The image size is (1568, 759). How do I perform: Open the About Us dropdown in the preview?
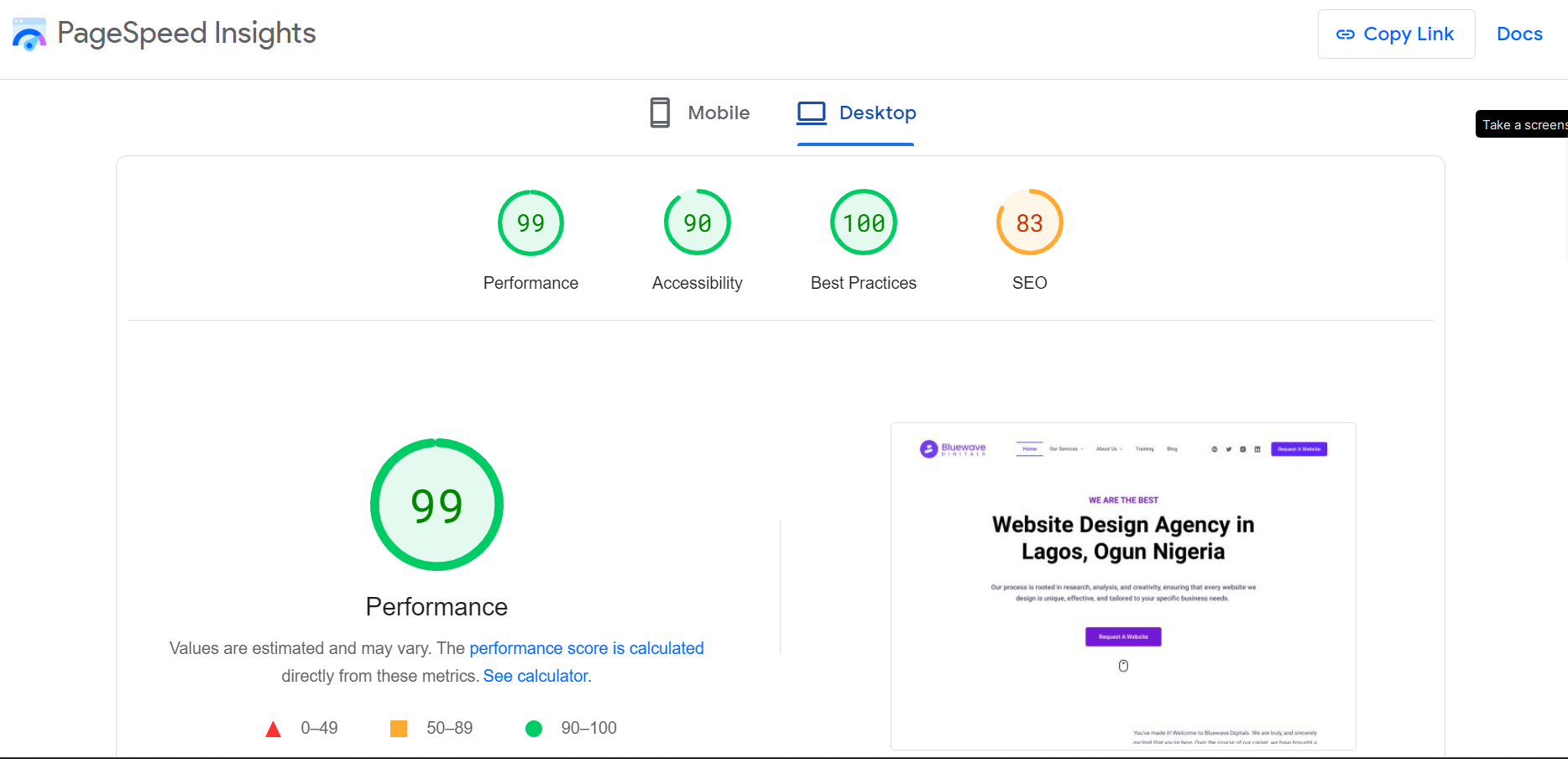click(1107, 448)
